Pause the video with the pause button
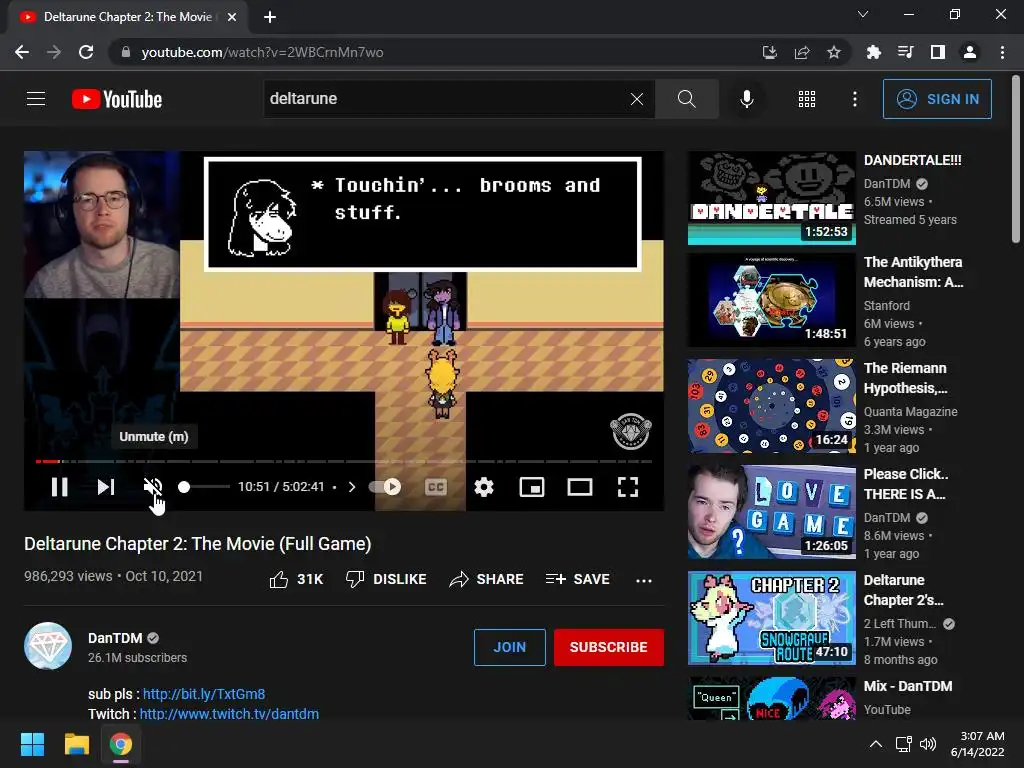 (59, 487)
